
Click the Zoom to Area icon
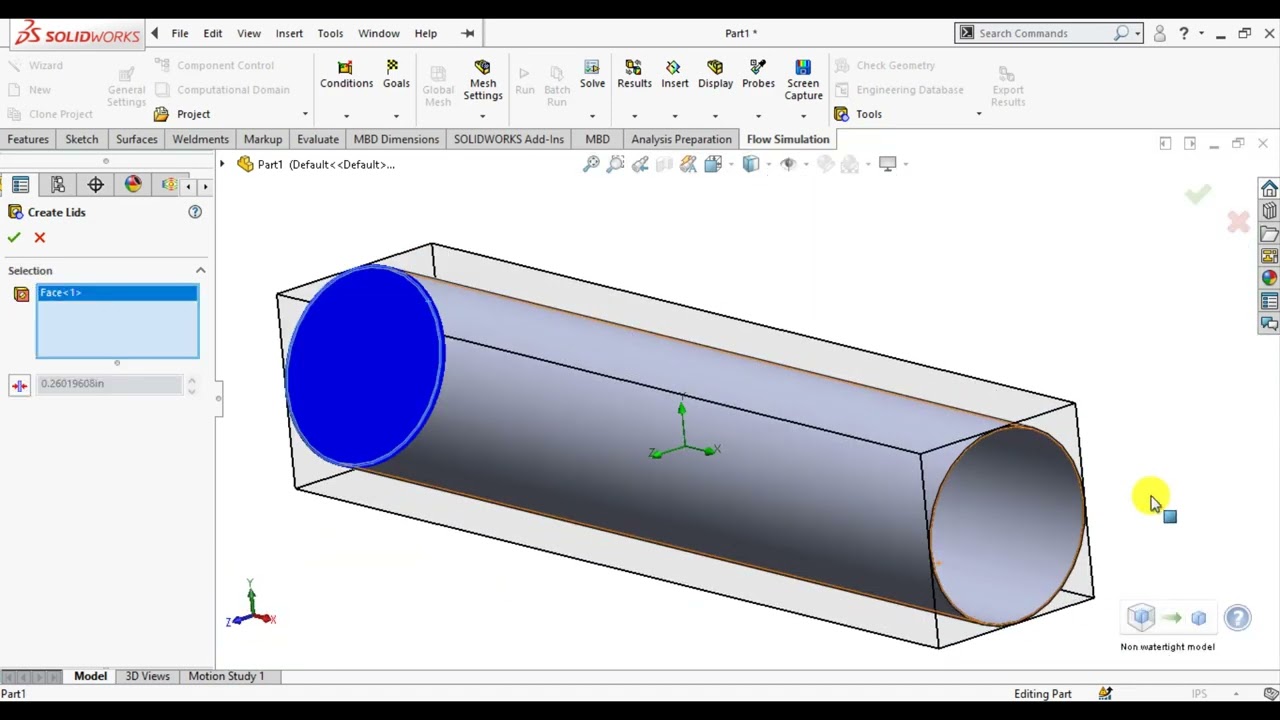coord(616,164)
